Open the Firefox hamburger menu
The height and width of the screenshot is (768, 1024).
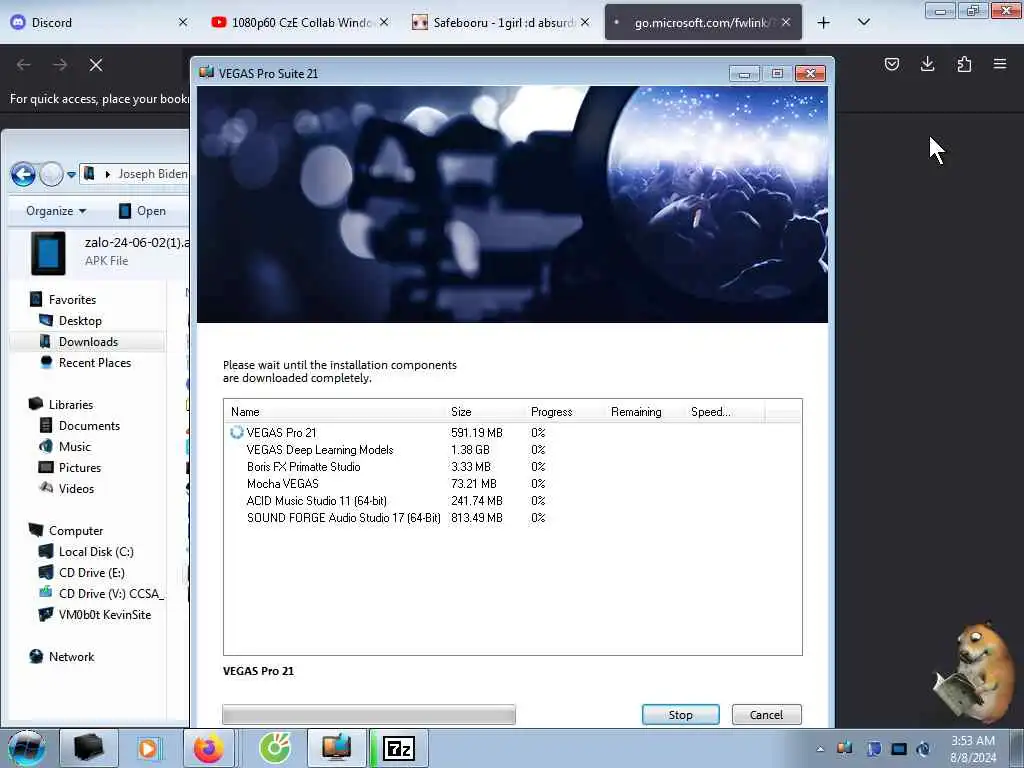click(x=1000, y=64)
